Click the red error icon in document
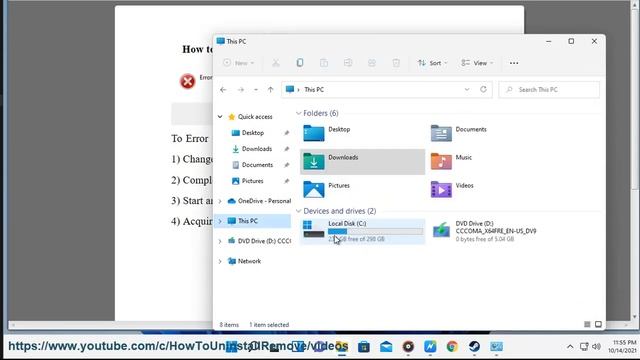The image size is (640, 360). (x=187, y=81)
